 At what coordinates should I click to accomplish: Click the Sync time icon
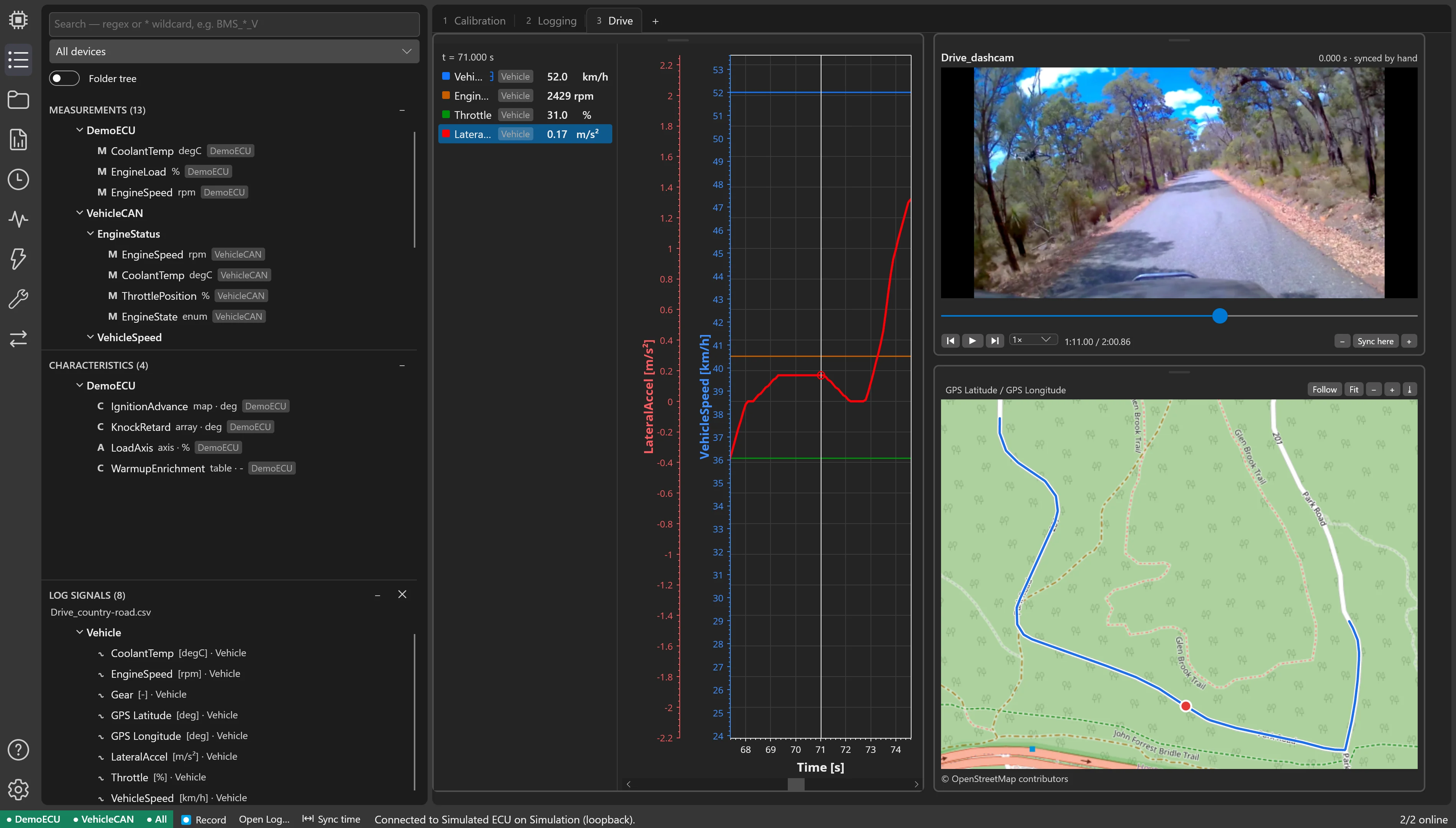pyautogui.click(x=308, y=819)
